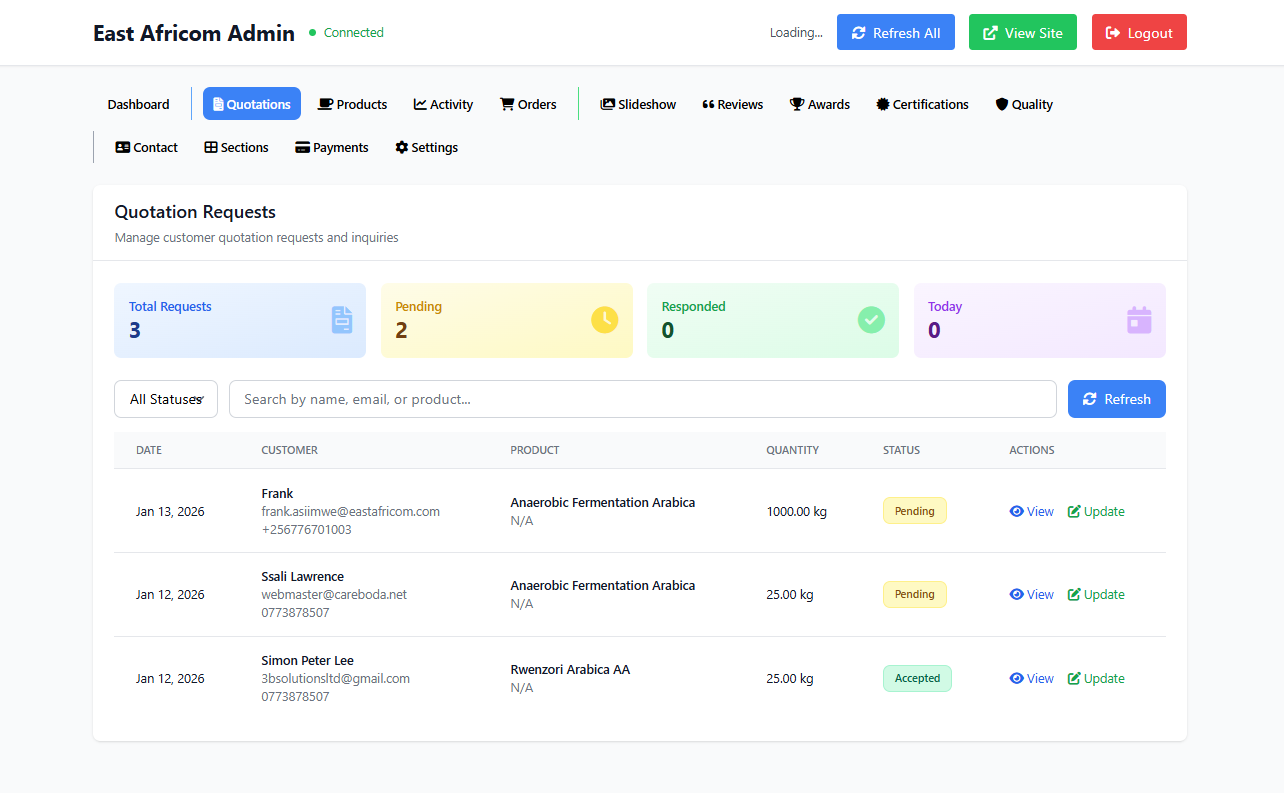Click the credit card icon beside Payments
1284x793 pixels.
pyautogui.click(x=302, y=147)
